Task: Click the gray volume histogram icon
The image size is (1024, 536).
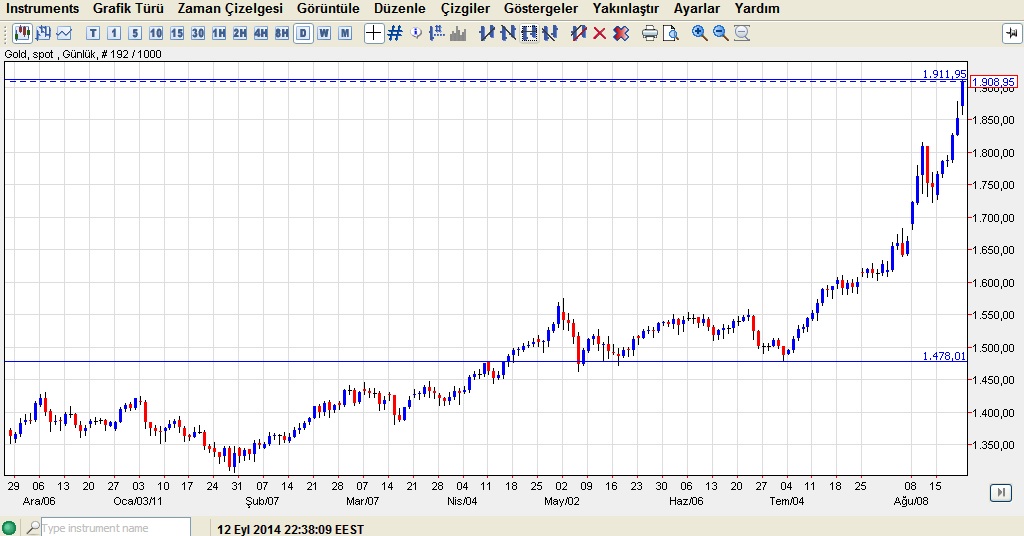Action: point(458,33)
